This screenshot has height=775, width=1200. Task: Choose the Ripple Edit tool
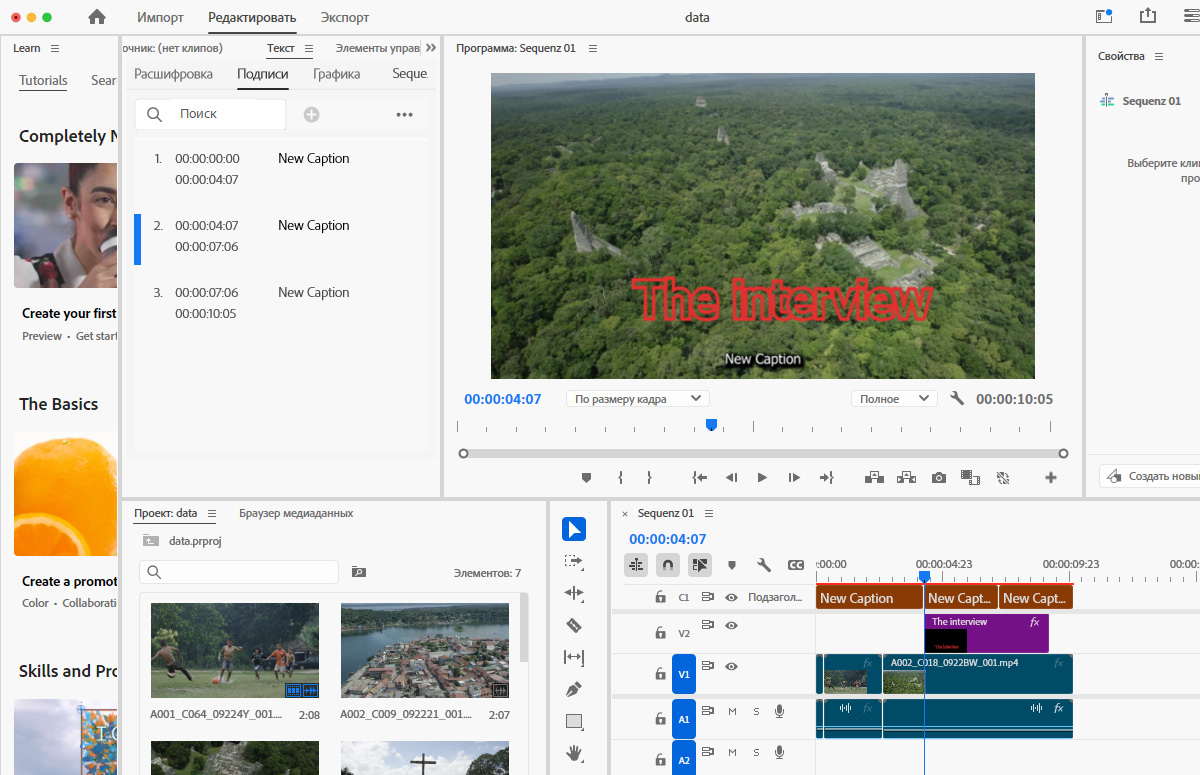pos(574,593)
